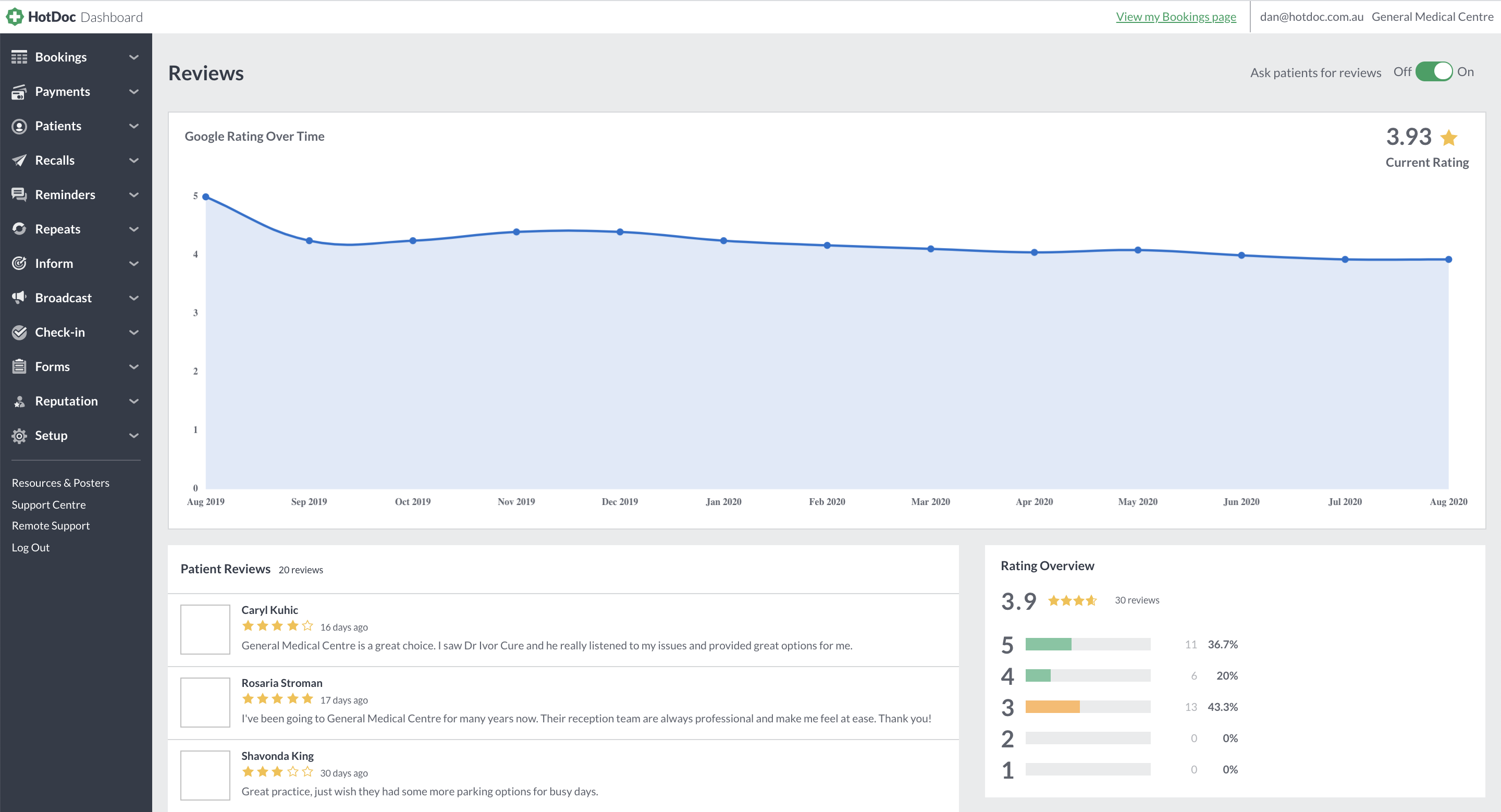Toggle the Ask patients for reviews switch

pos(1434,71)
